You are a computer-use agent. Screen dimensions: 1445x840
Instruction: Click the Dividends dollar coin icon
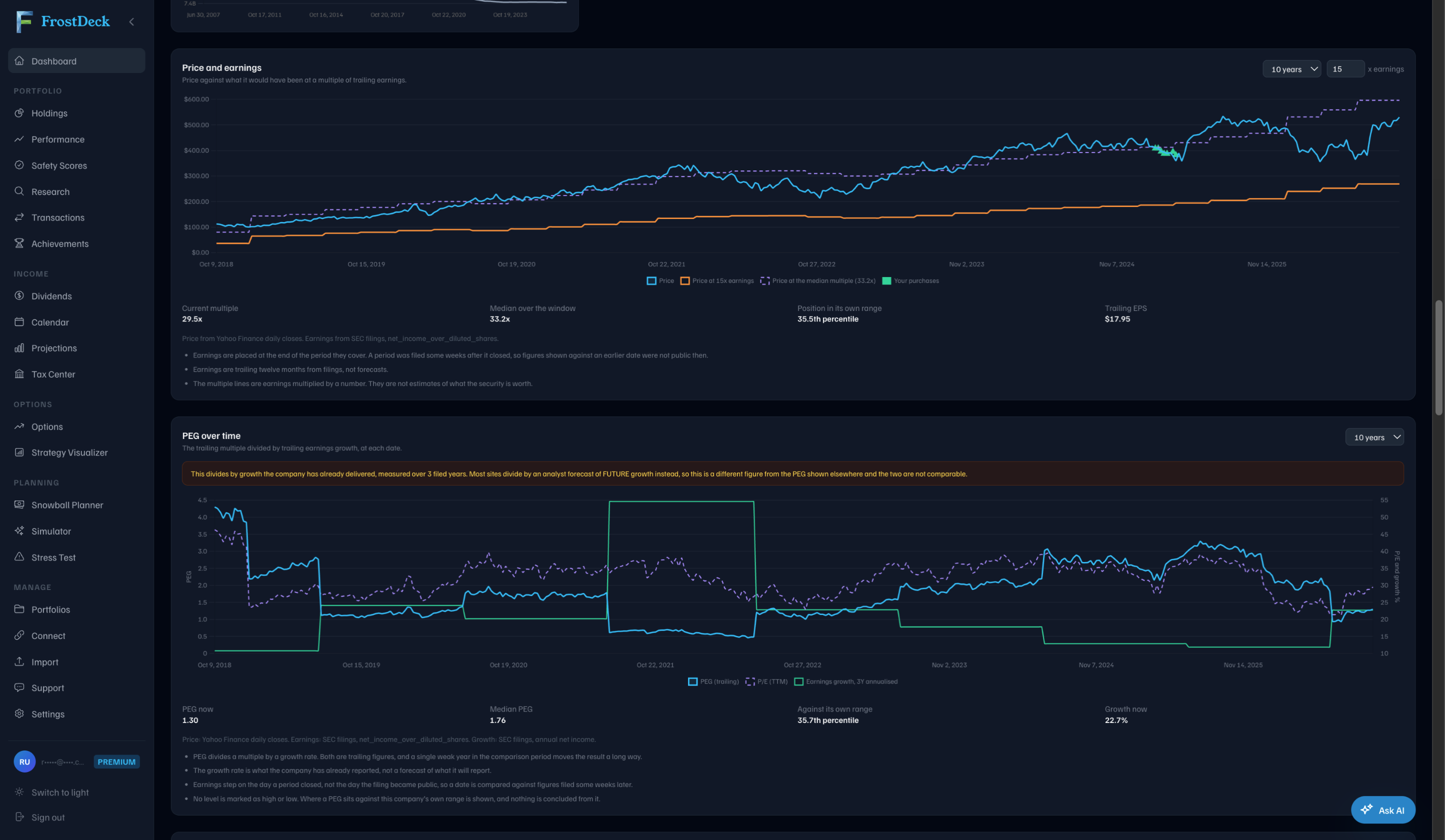(19, 296)
